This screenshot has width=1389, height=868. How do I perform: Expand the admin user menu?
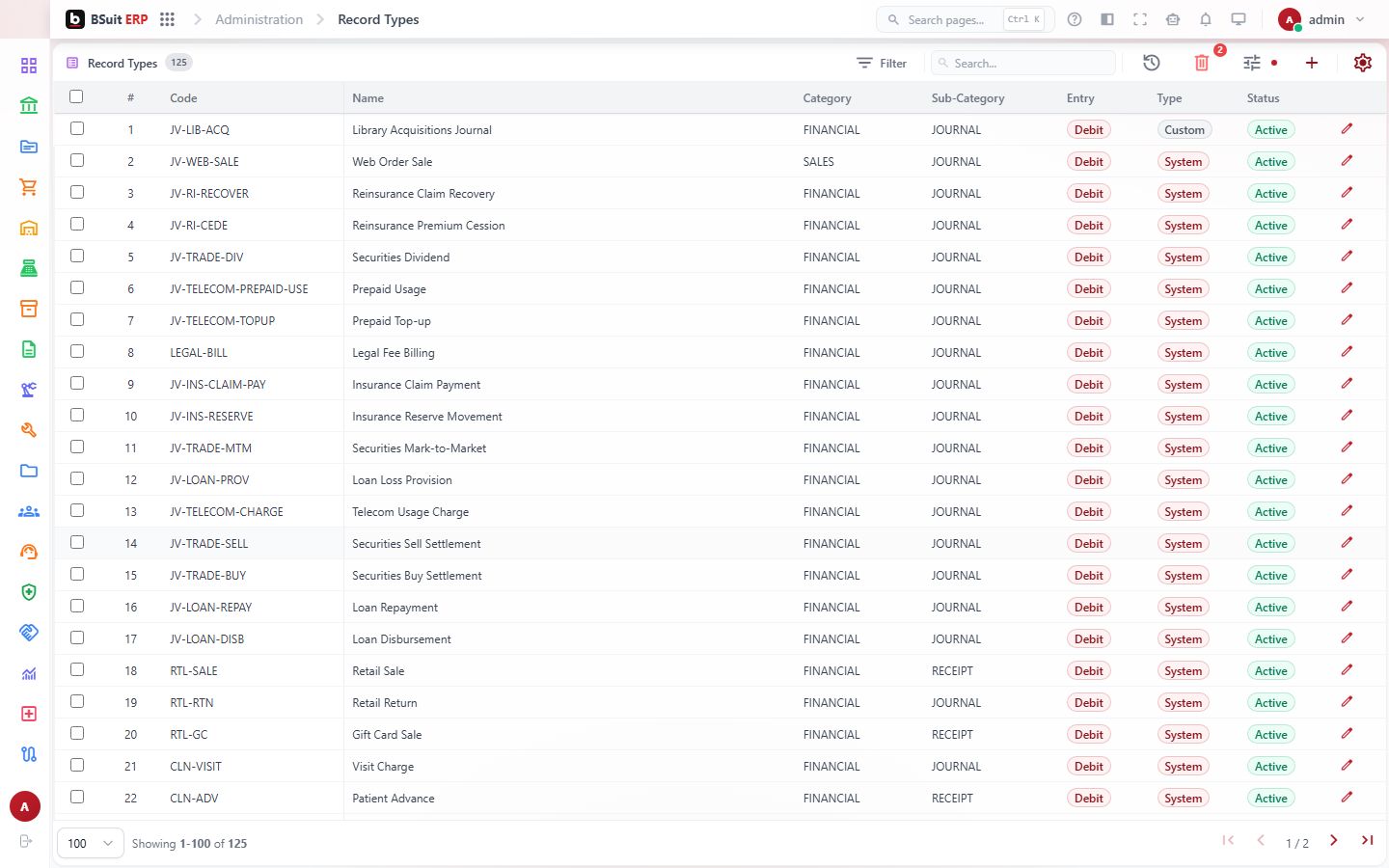coord(1321,19)
